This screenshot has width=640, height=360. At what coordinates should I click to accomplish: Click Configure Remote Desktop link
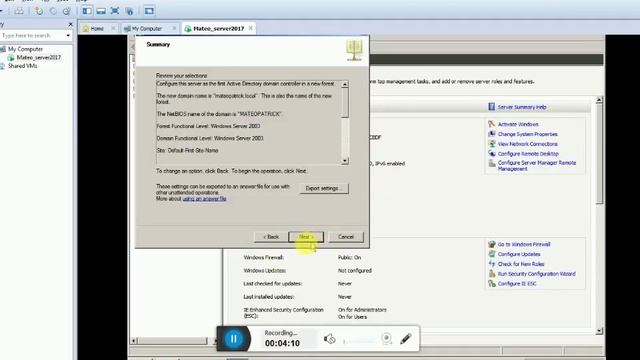click(x=528, y=153)
